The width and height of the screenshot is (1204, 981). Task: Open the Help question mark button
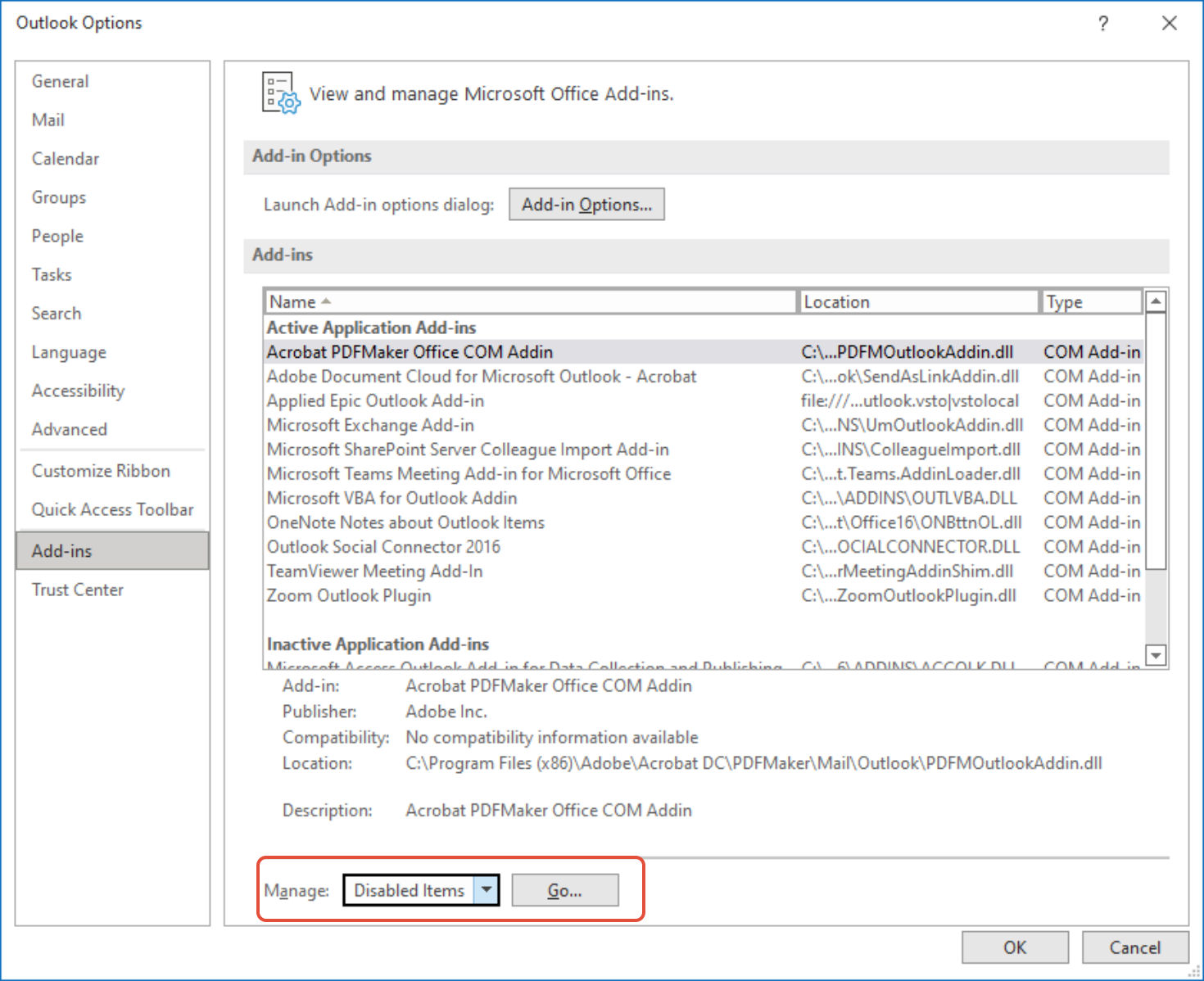(1103, 23)
